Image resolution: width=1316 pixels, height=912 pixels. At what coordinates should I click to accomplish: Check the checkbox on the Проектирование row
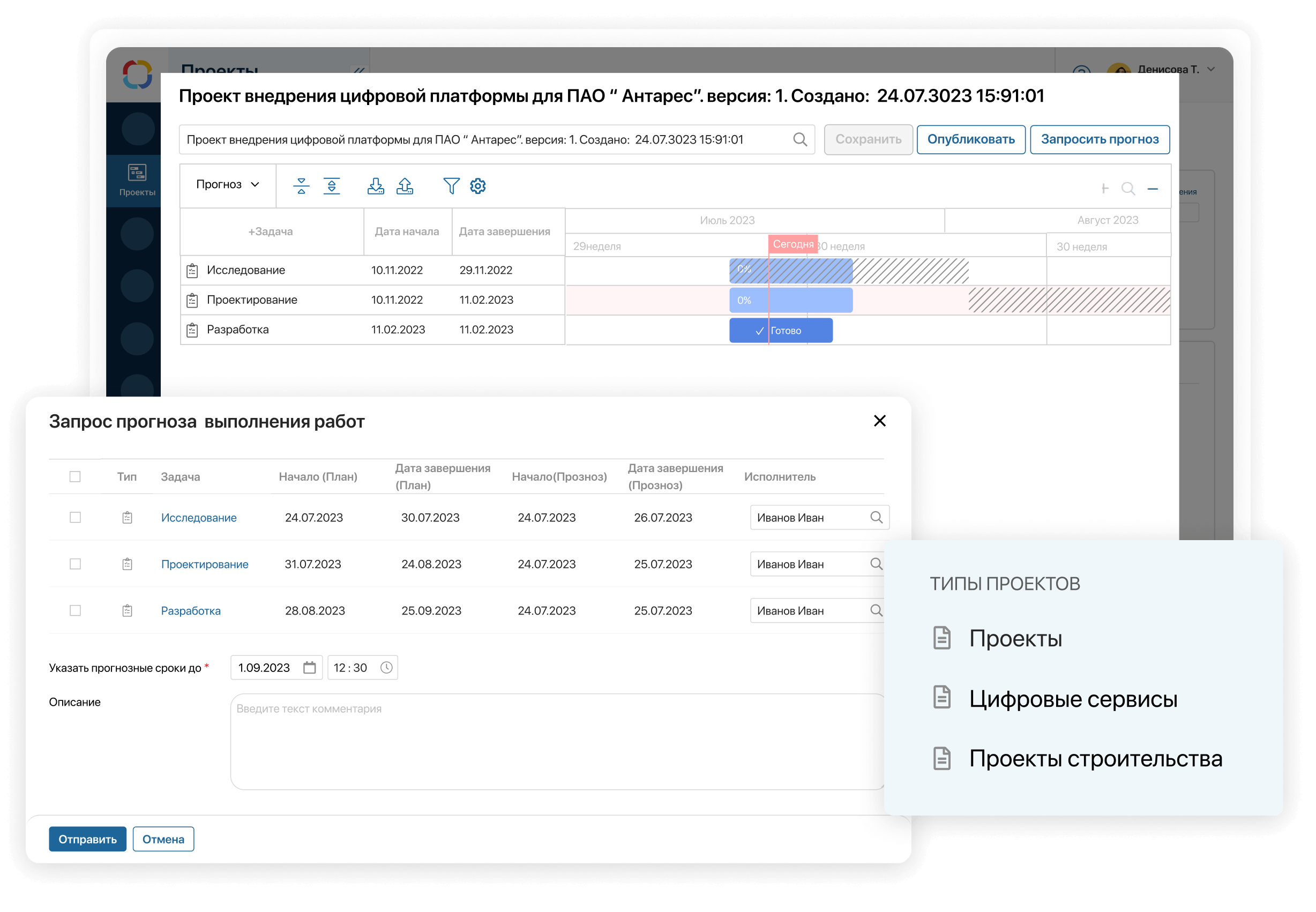(75, 564)
